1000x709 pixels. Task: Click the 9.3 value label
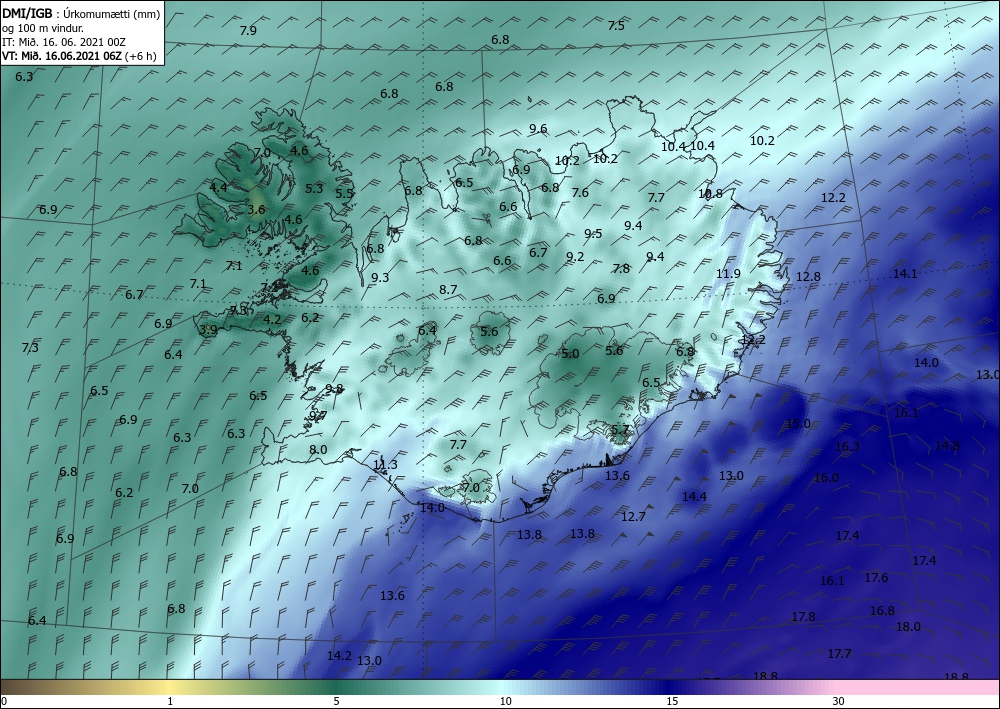pos(380,277)
